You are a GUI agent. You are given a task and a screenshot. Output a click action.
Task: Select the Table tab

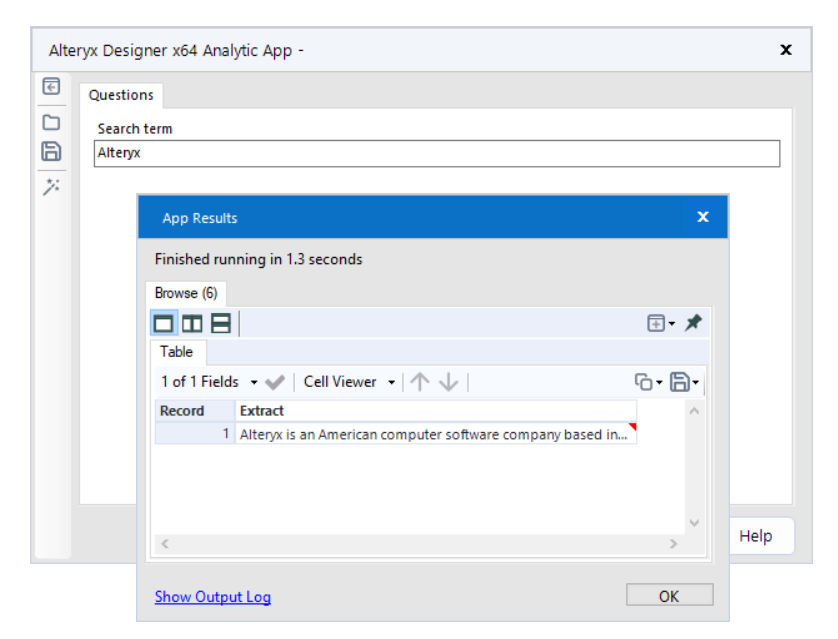(x=176, y=352)
